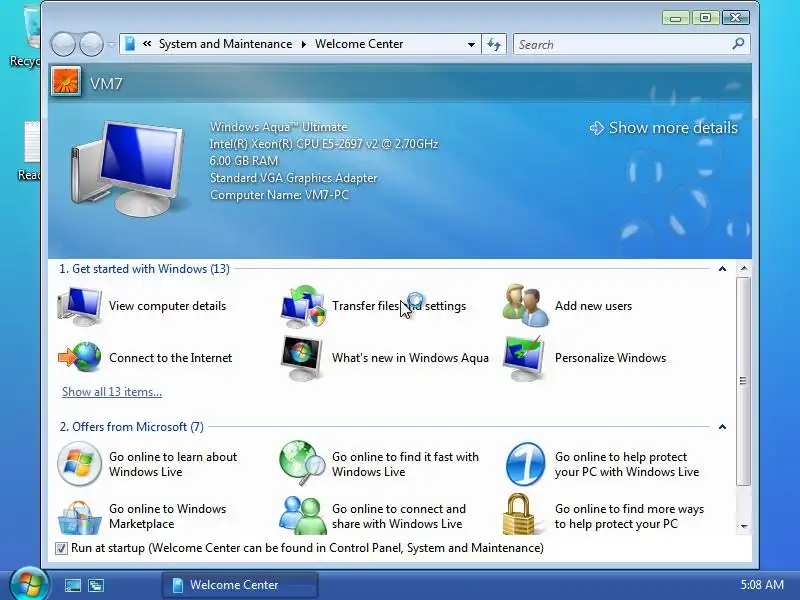Click the scrollbar down arrow
Screen dimensions: 800x600
[x=744, y=526]
